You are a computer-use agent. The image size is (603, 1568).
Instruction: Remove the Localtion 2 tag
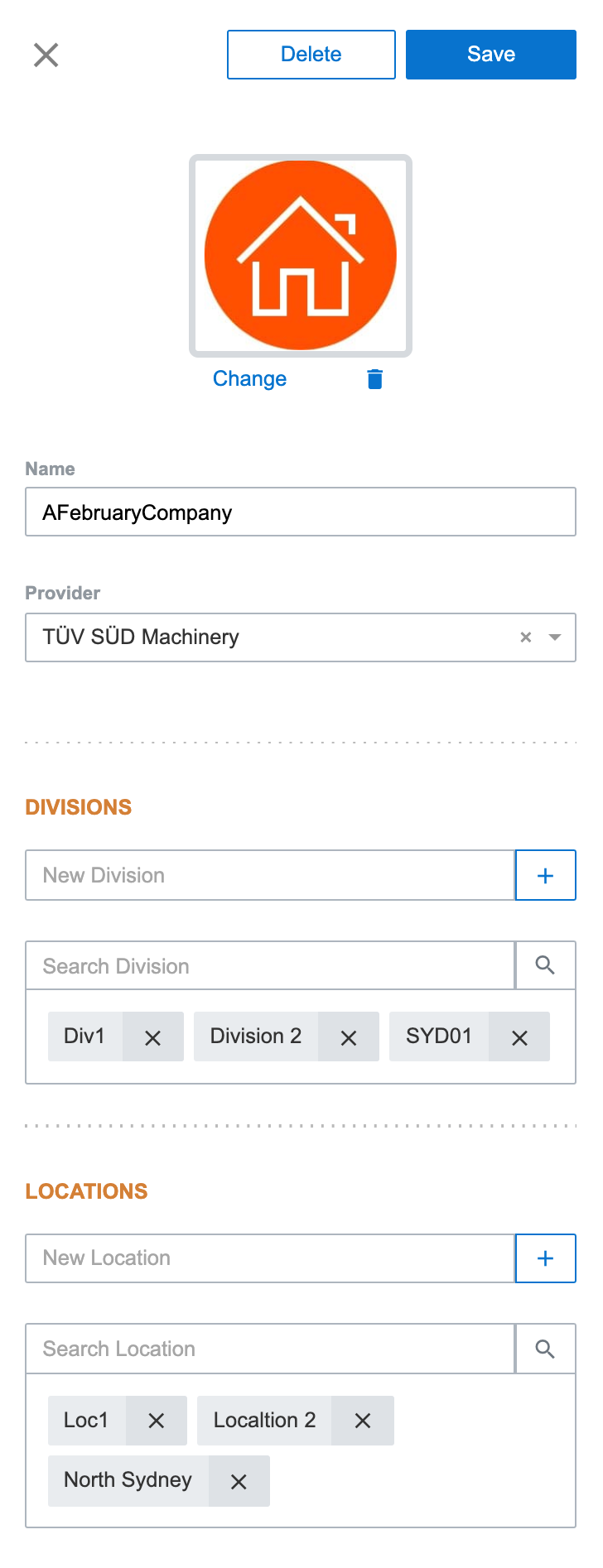click(x=363, y=1421)
